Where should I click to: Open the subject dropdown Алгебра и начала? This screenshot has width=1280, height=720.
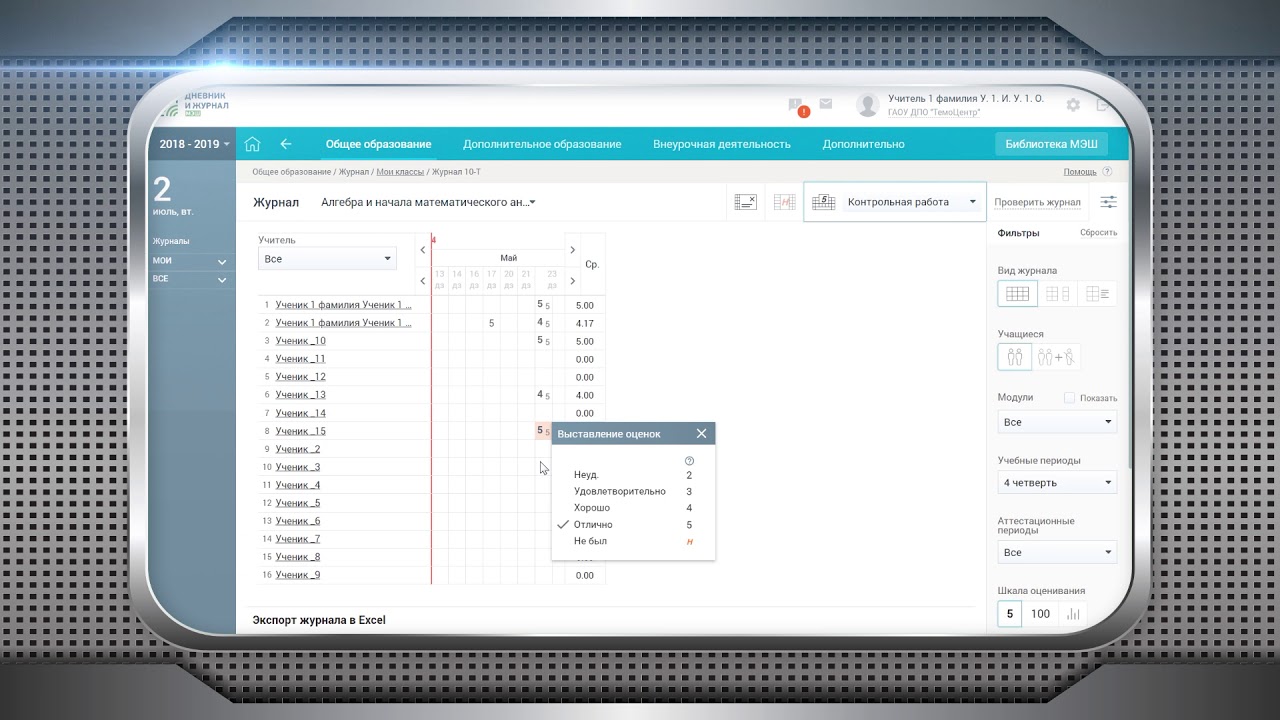(x=428, y=202)
